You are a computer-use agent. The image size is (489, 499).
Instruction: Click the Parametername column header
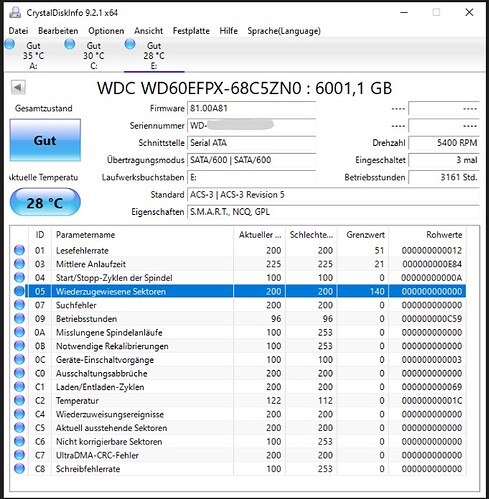[x=143, y=235]
